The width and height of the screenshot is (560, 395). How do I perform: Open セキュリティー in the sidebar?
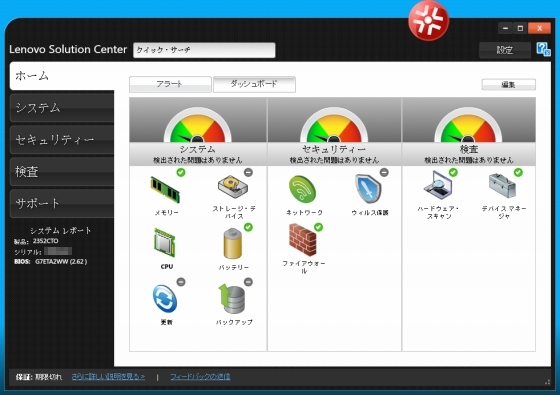[x=62, y=140]
